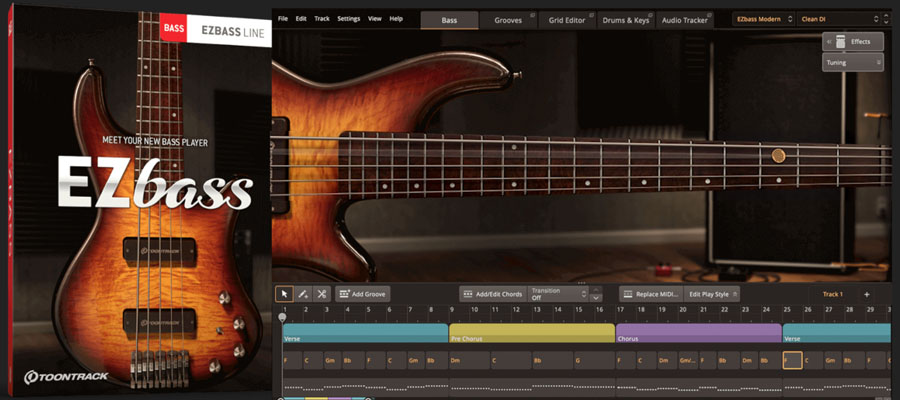
Task: Click the MIDI notes block under Pre Chorus
Action: coord(532,386)
